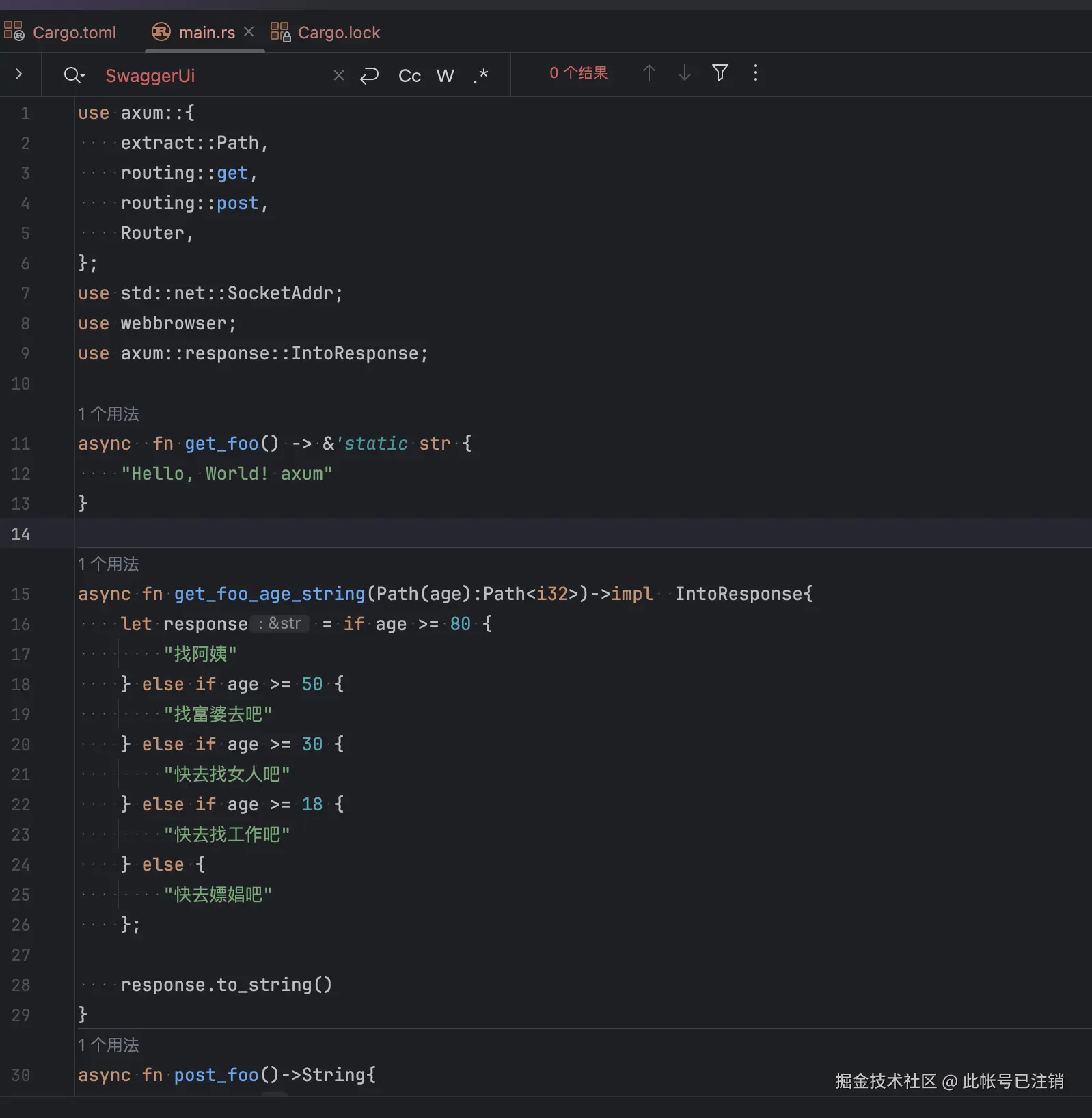Toggle match case (Cc)
This screenshot has width=1092, height=1118.
409,75
